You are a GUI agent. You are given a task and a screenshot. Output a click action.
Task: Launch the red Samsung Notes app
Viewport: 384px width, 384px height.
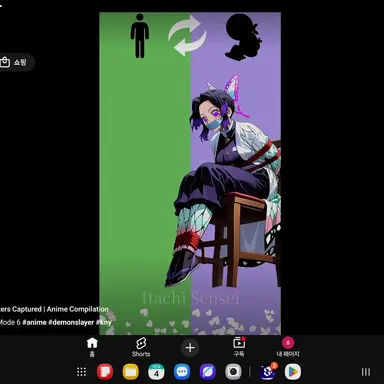pos(105,372)
